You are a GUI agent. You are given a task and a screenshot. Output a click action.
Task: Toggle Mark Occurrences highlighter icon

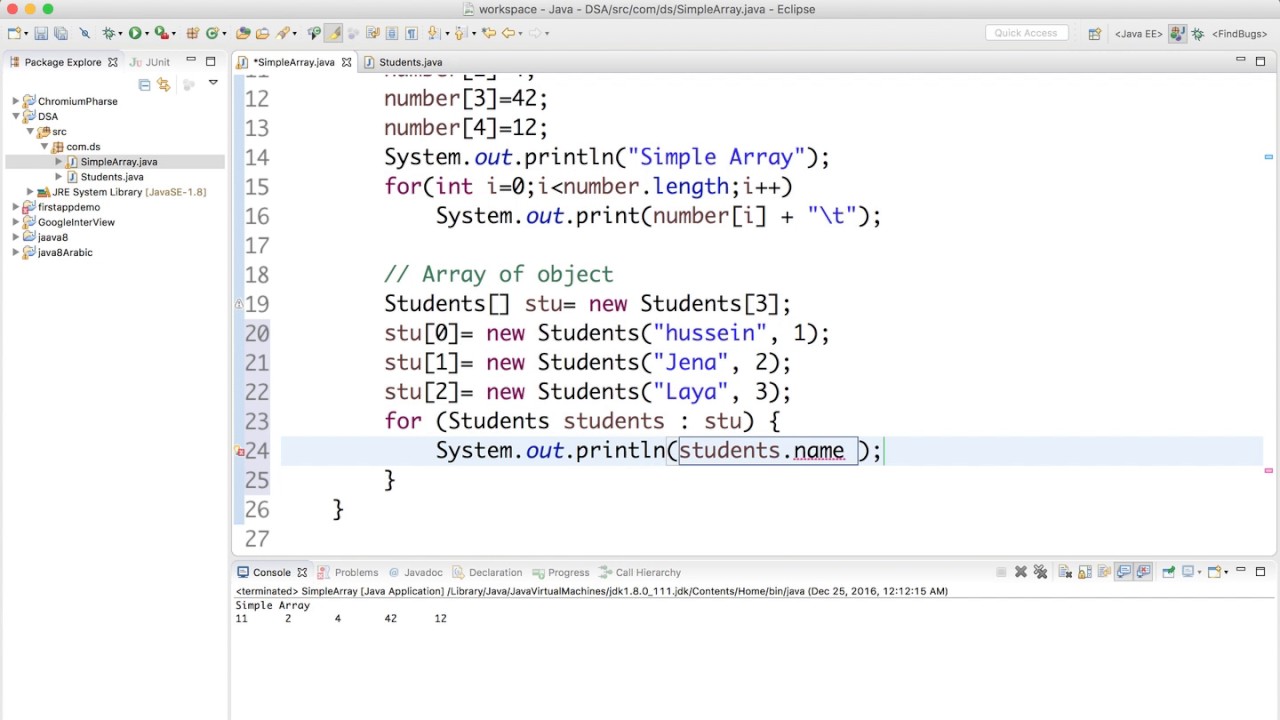(x=333, y=33)
